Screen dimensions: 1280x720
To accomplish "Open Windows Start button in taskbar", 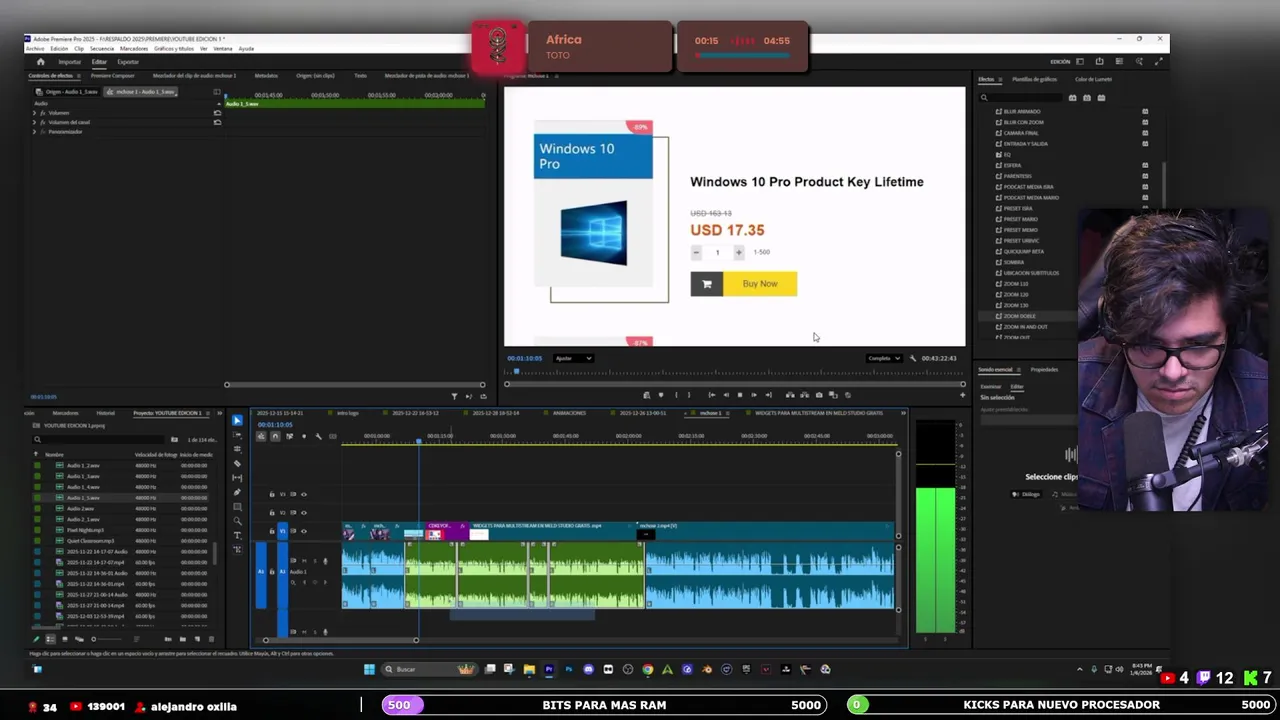I will [x=369, y=669].
